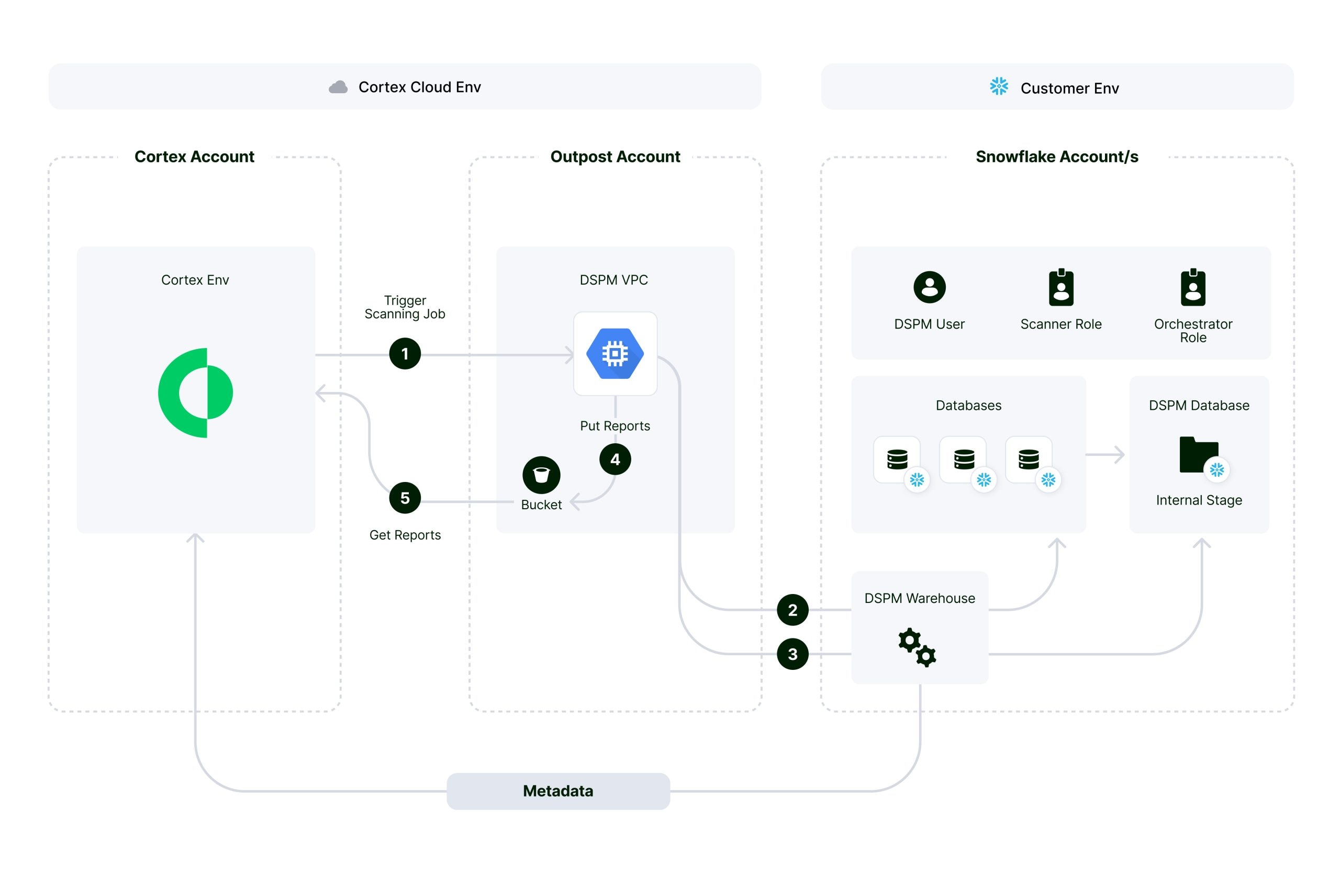The height and width of the screenshot is (896, 1340).
Task: Click the DSPM User person icon
Action: coord(929,287)
